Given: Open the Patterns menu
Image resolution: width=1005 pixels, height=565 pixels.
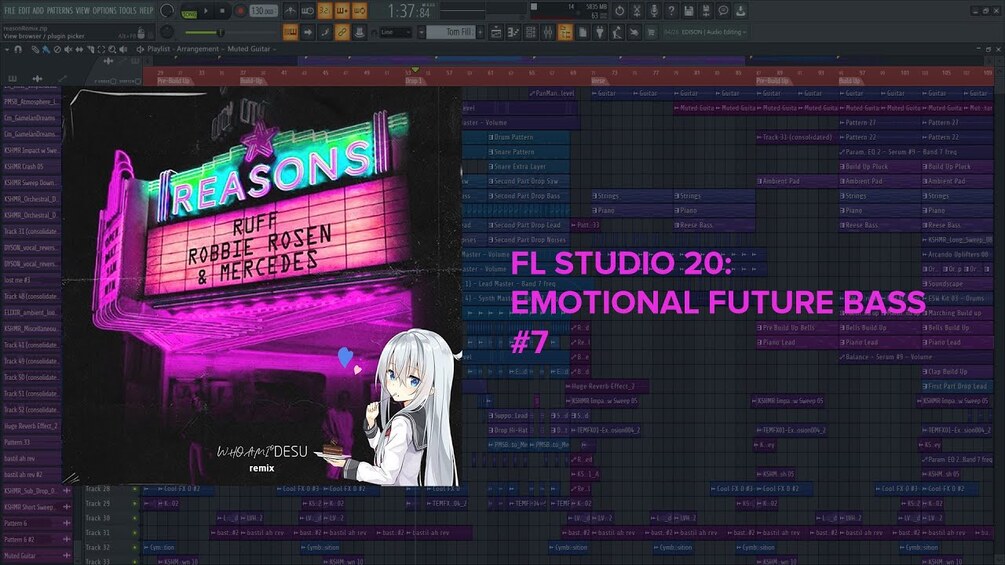Looking at the screenshot, I should [60, 10].
